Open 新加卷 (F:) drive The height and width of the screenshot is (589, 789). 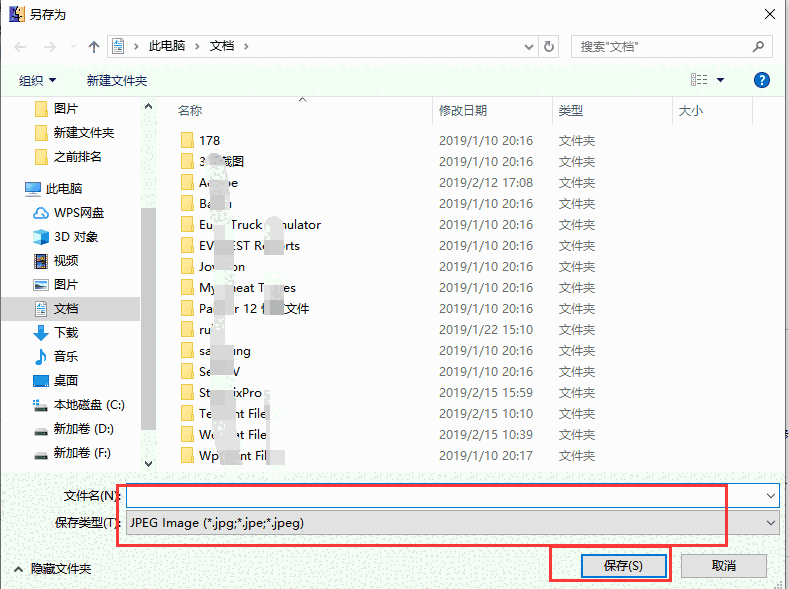72,453
